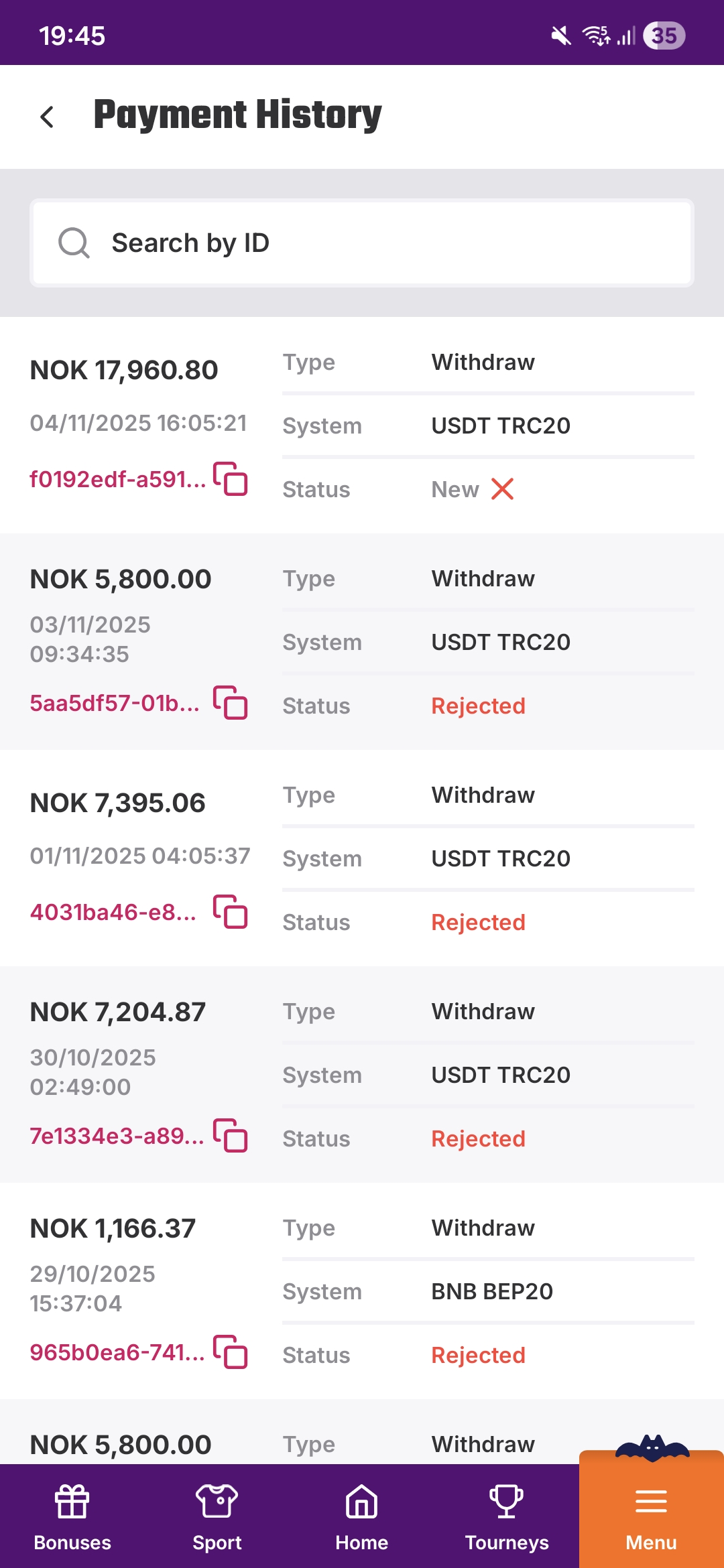Screen dimensions: 724x1568
Task: Go back using the arrow icon
Action: 47,117
